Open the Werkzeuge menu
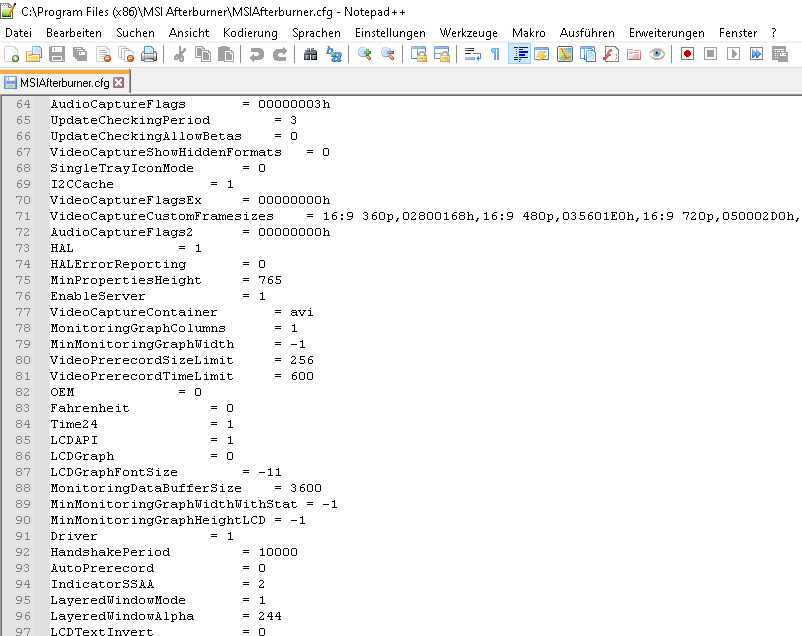The height and width of the screenshot is (636, 802). click(x=469, y=33)
